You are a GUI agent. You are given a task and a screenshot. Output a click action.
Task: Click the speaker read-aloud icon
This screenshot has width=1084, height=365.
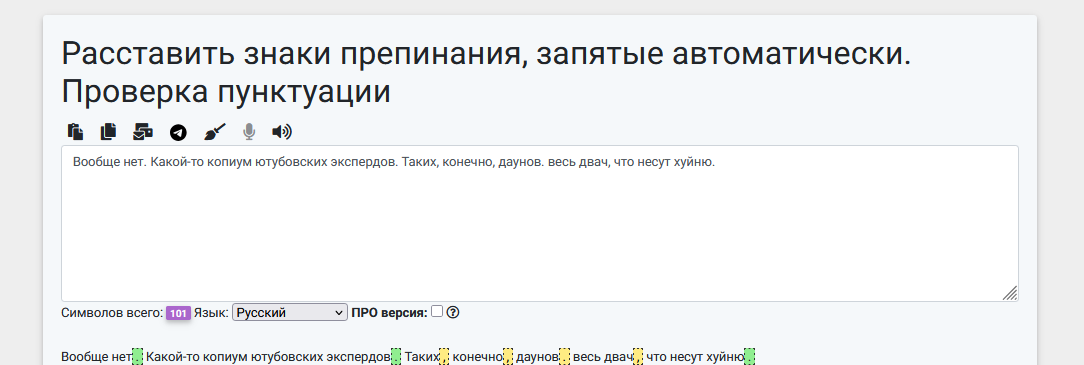coord(282,131)
